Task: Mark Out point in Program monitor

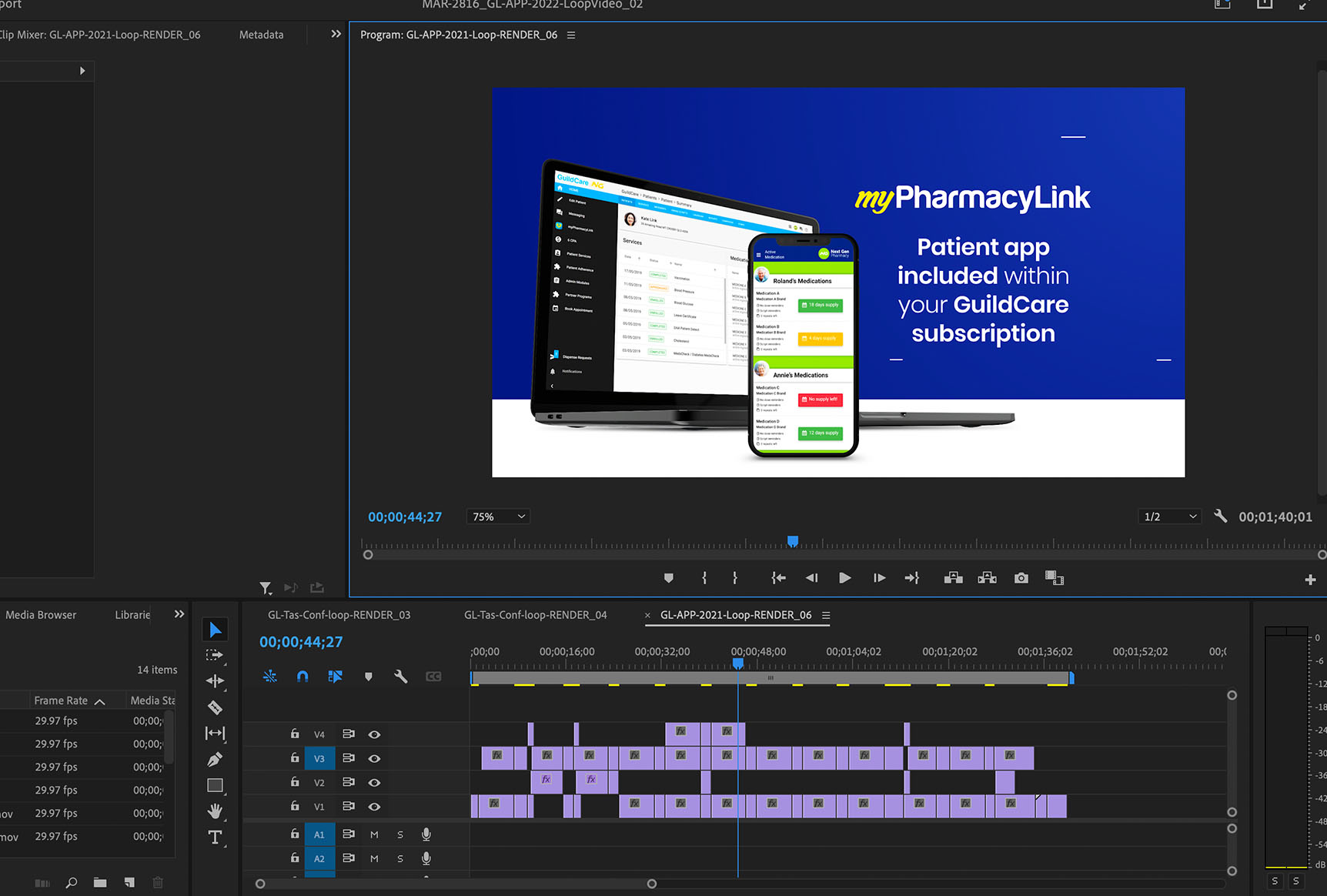Action: (x=735, y=578)
